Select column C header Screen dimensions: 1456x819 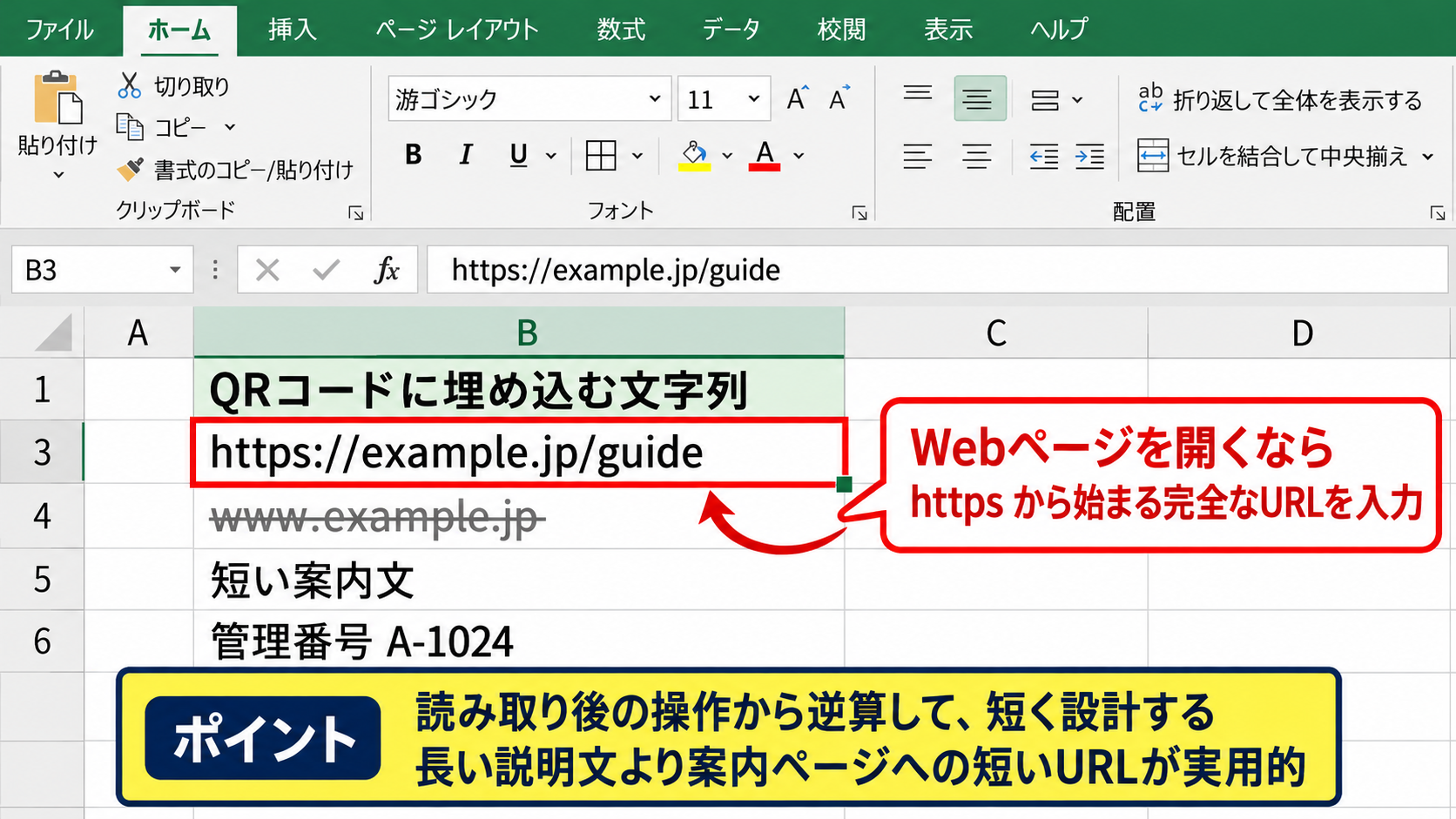(x=996, y=332)
